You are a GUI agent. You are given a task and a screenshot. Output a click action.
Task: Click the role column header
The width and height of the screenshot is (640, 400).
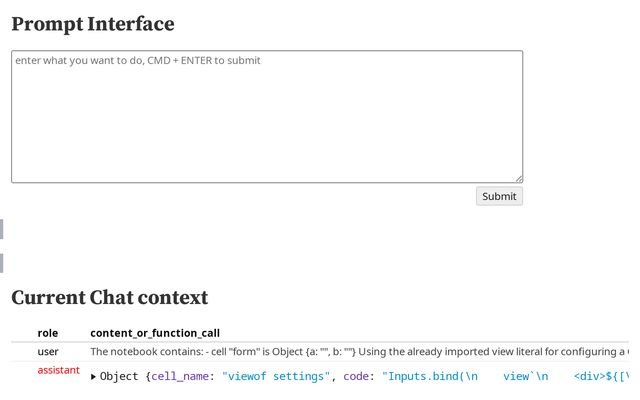click(47, 333)
